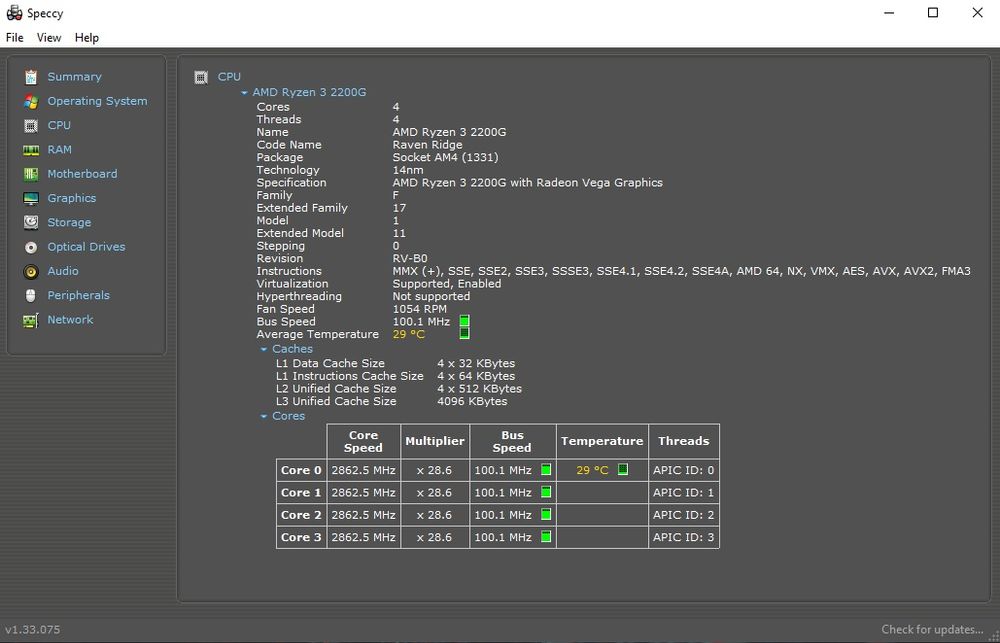Open the View menu
1000x643 pixels.
[49, 38]
